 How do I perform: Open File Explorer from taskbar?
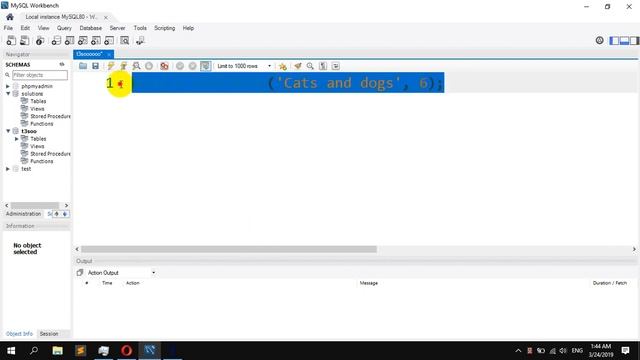coord(58,351)
